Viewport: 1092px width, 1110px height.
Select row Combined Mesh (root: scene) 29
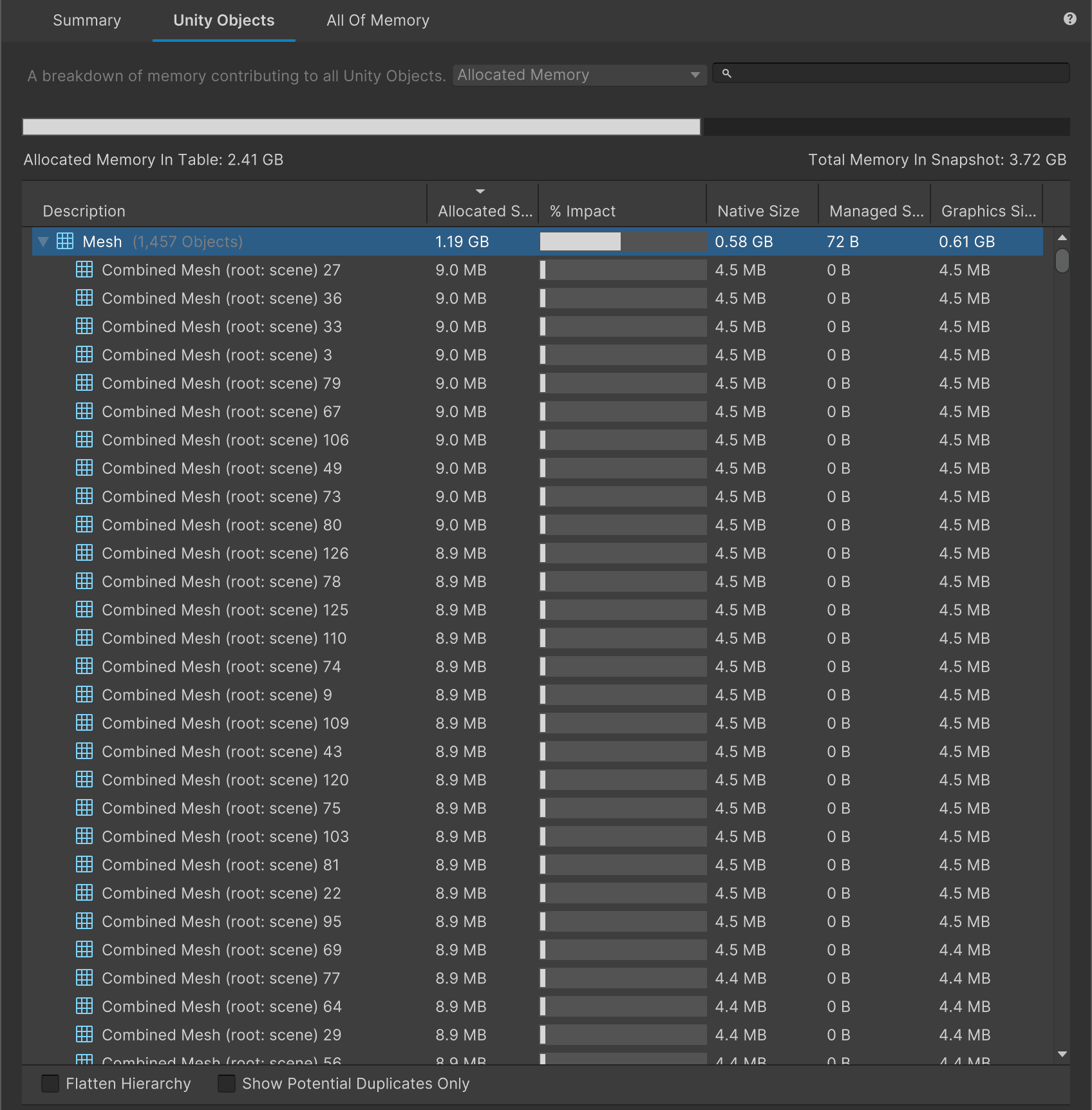(538, 1035)
